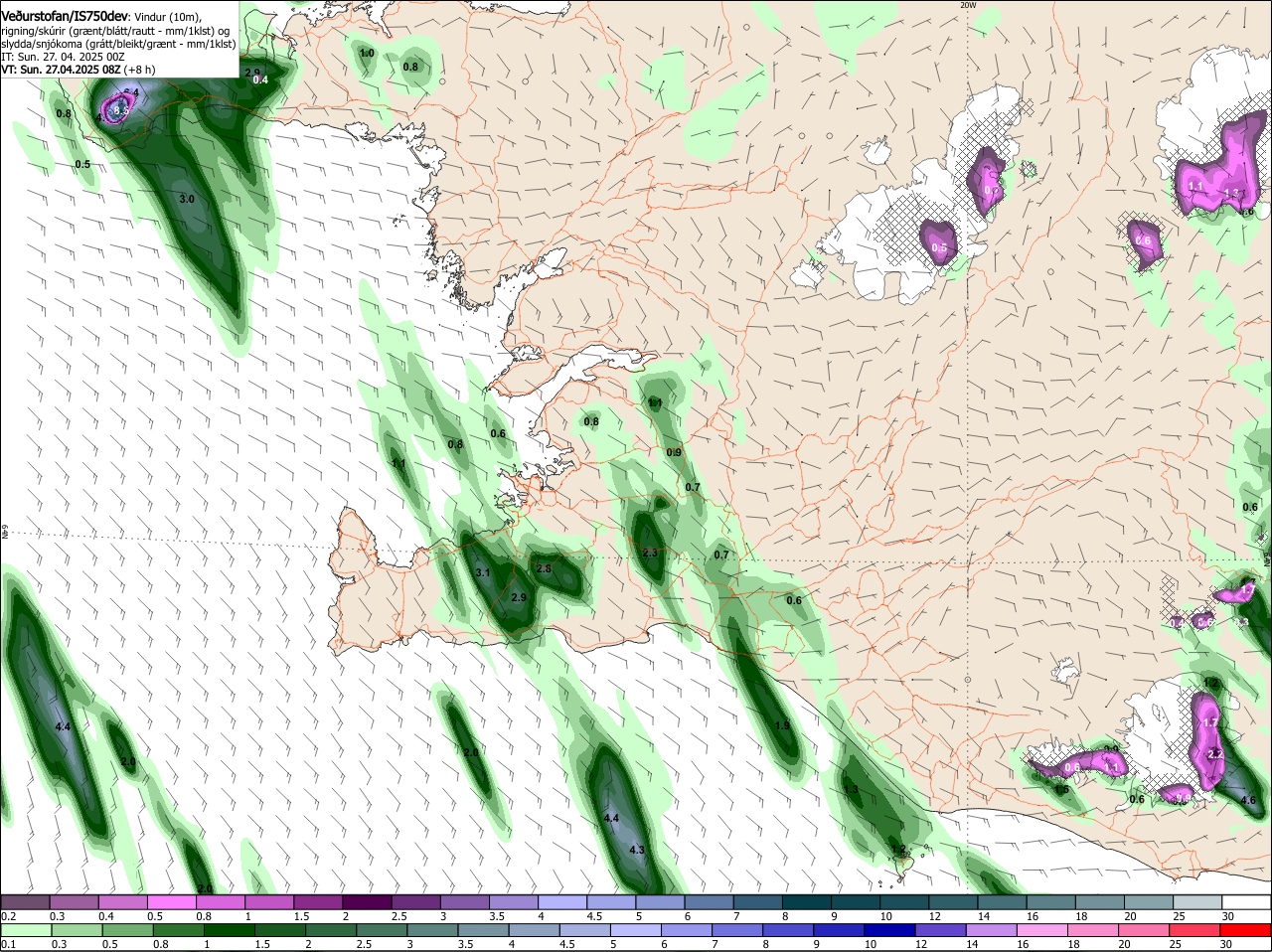Select the rain legend swatch labeled 0.5
The width and height of the screenshot is (1272, 952).
127,930
